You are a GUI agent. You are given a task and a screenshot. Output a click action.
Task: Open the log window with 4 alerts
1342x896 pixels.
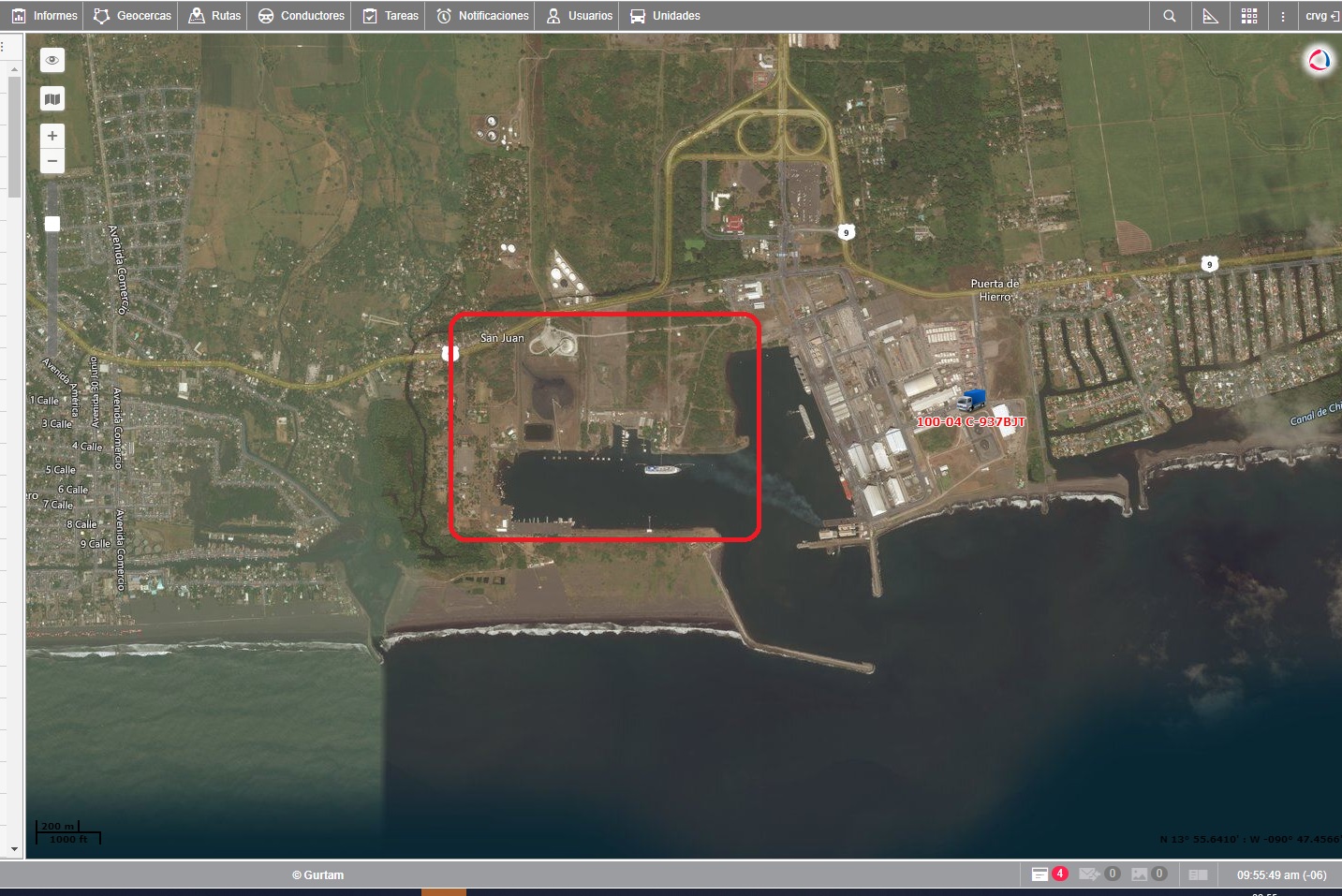pyautogui.click(x=1048, y=874)
